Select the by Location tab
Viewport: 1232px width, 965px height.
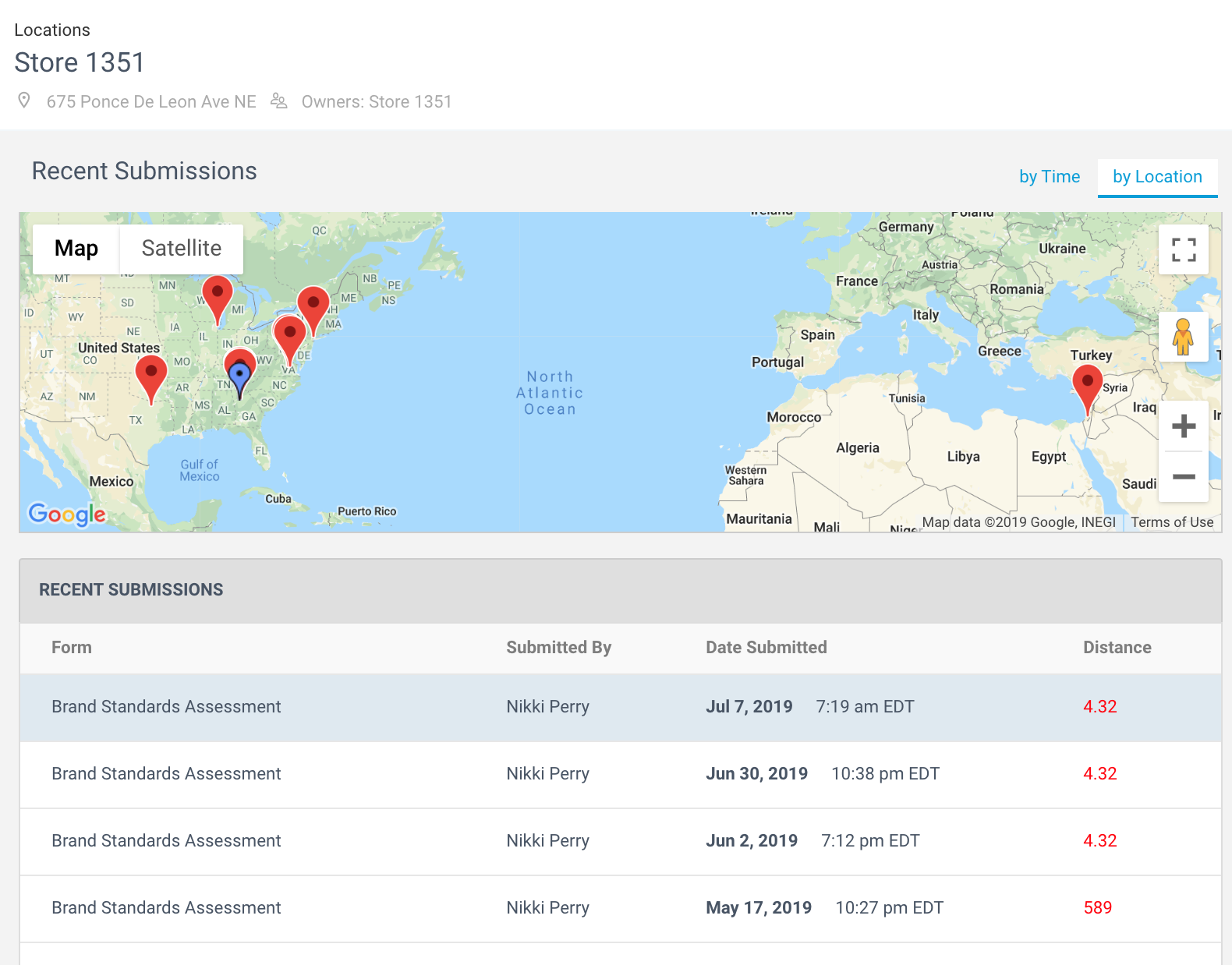(x=1157, y=177)
